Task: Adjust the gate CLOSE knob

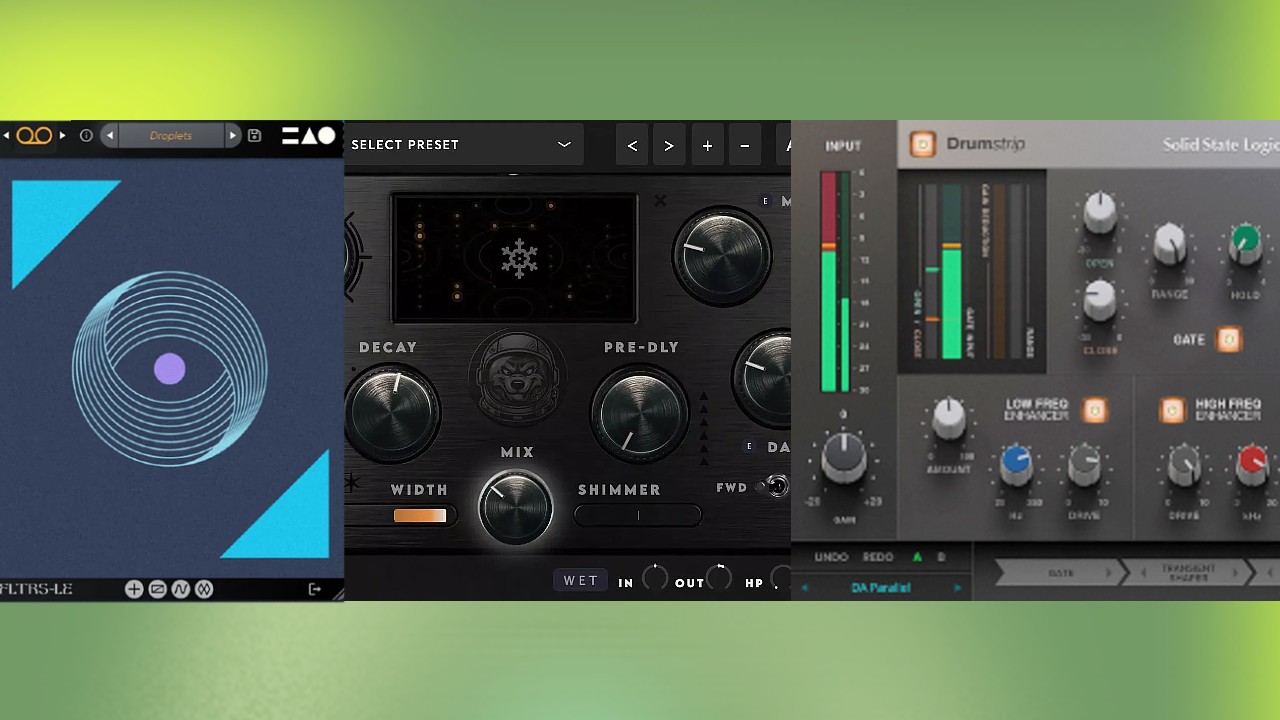Action: coord(1100,299)
